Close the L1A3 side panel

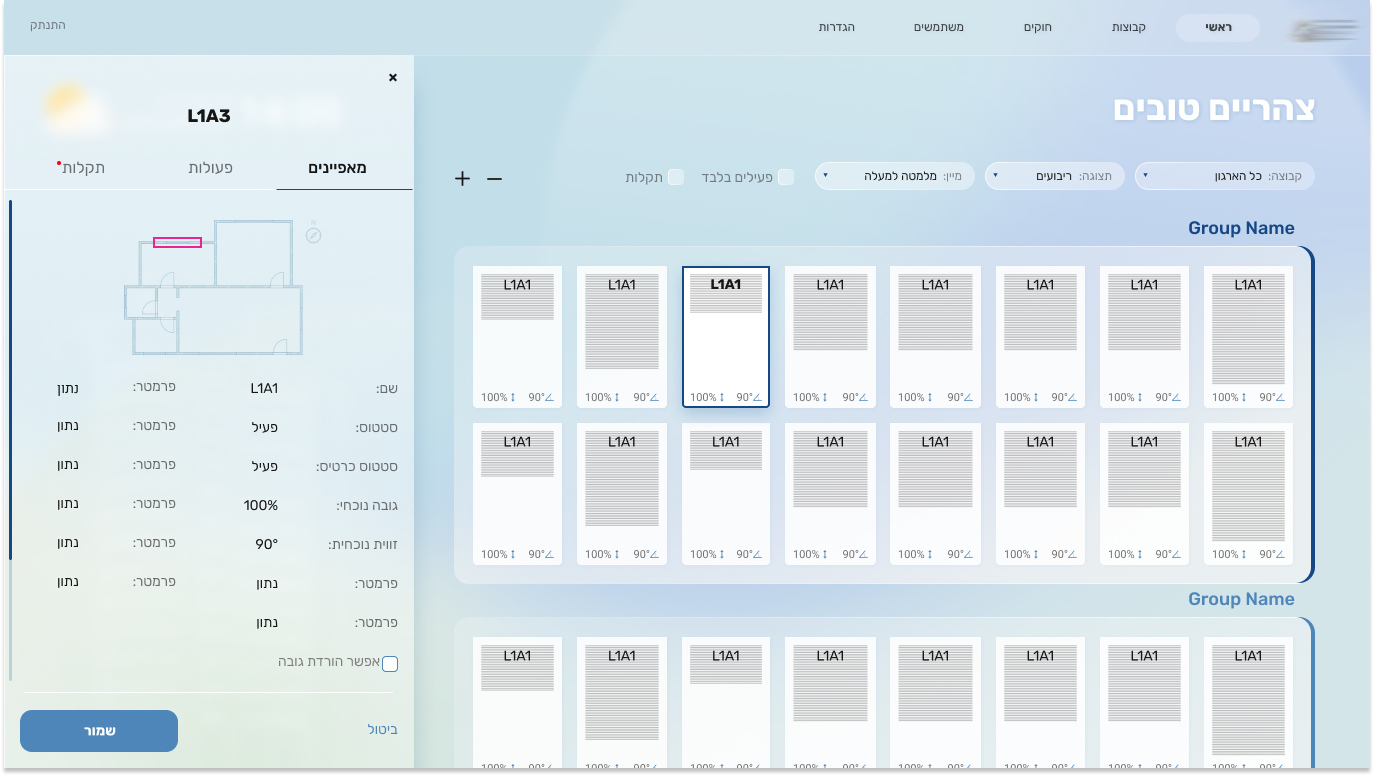coord(393,77)
